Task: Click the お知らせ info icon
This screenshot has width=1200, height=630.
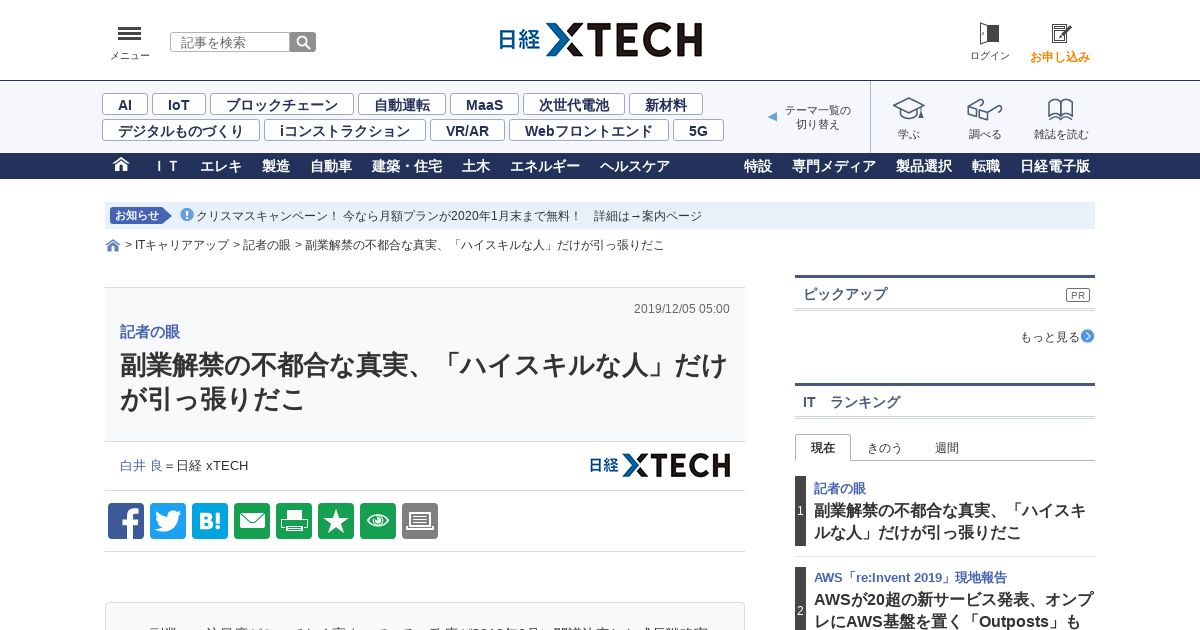Action: pos(186,215)
